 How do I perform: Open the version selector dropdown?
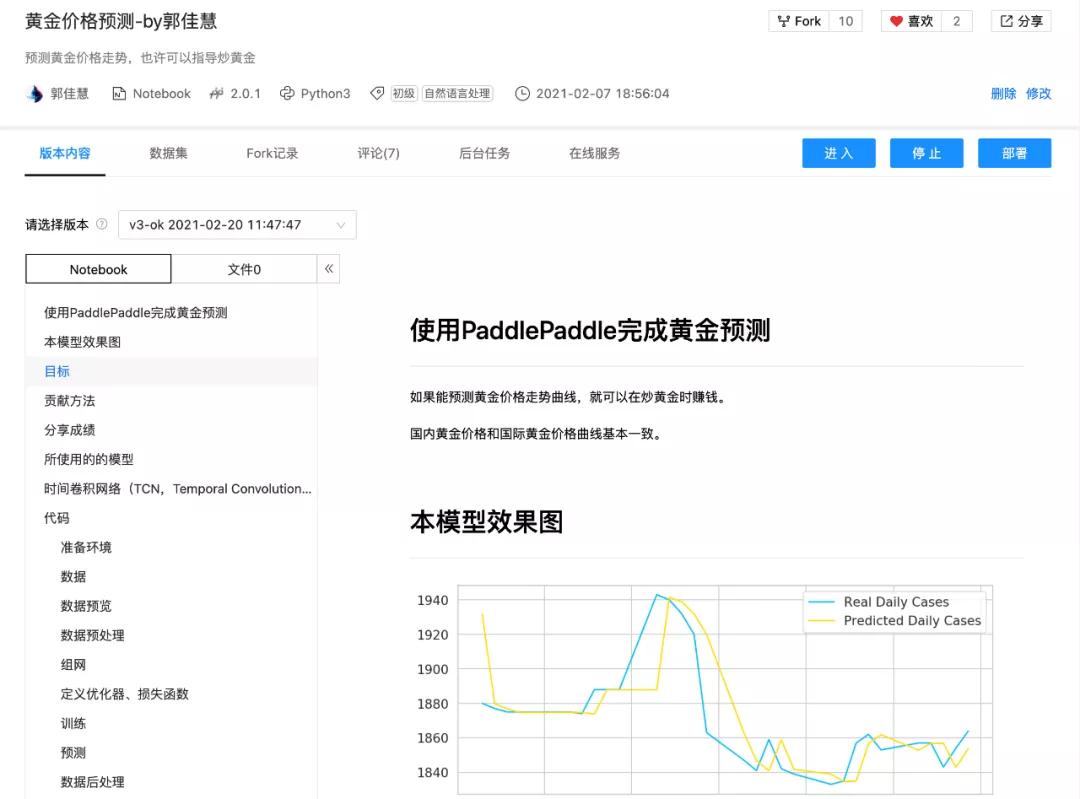[x=237, y=225]
